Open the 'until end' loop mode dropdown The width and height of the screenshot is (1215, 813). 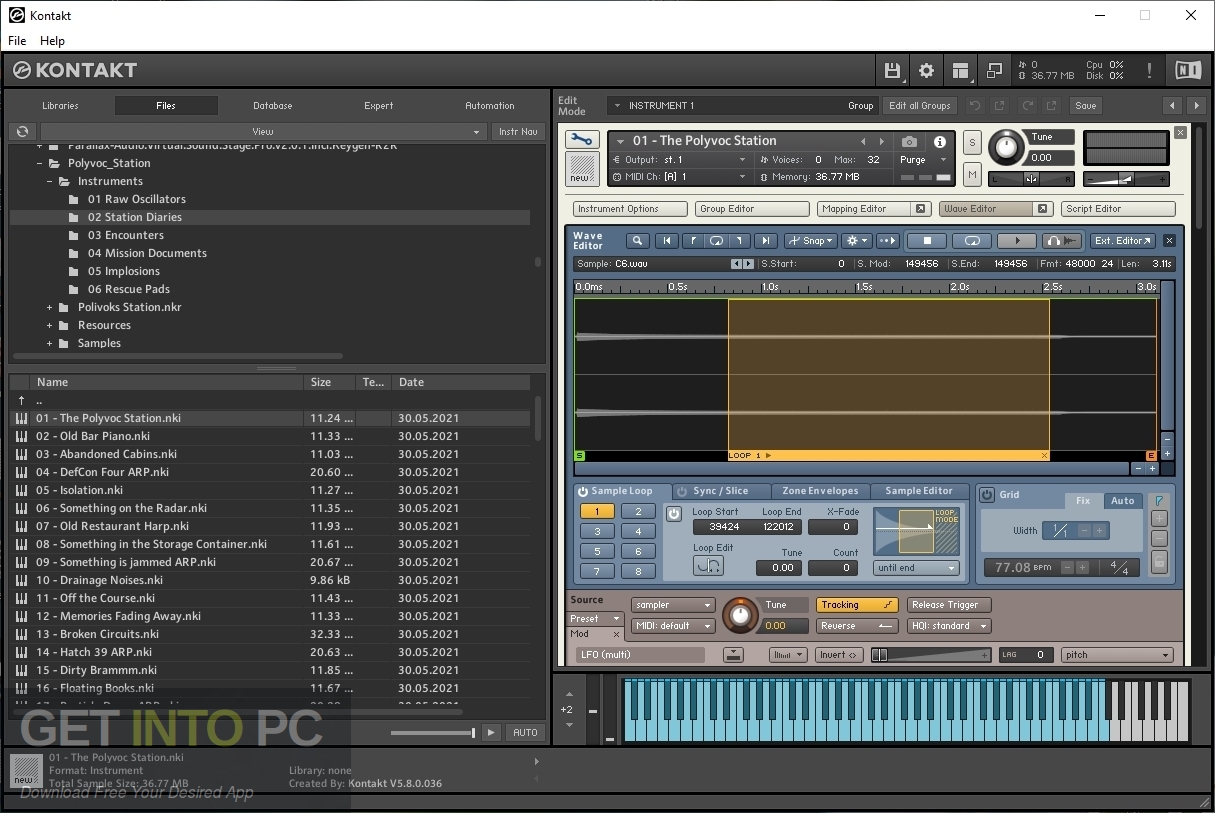(917, 568)
